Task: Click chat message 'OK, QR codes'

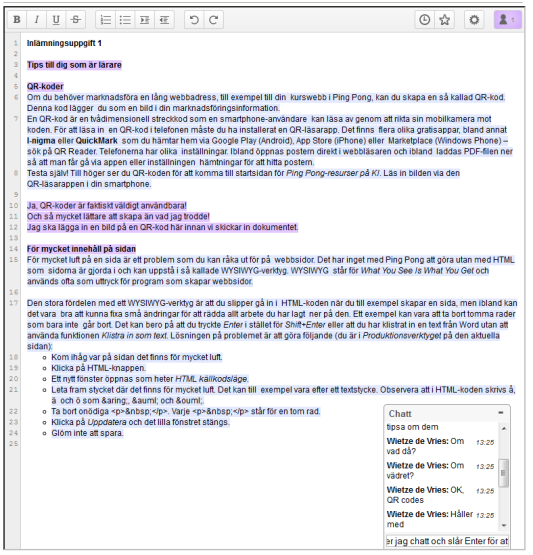Action: pyautogui.click(x=425, y=495)
